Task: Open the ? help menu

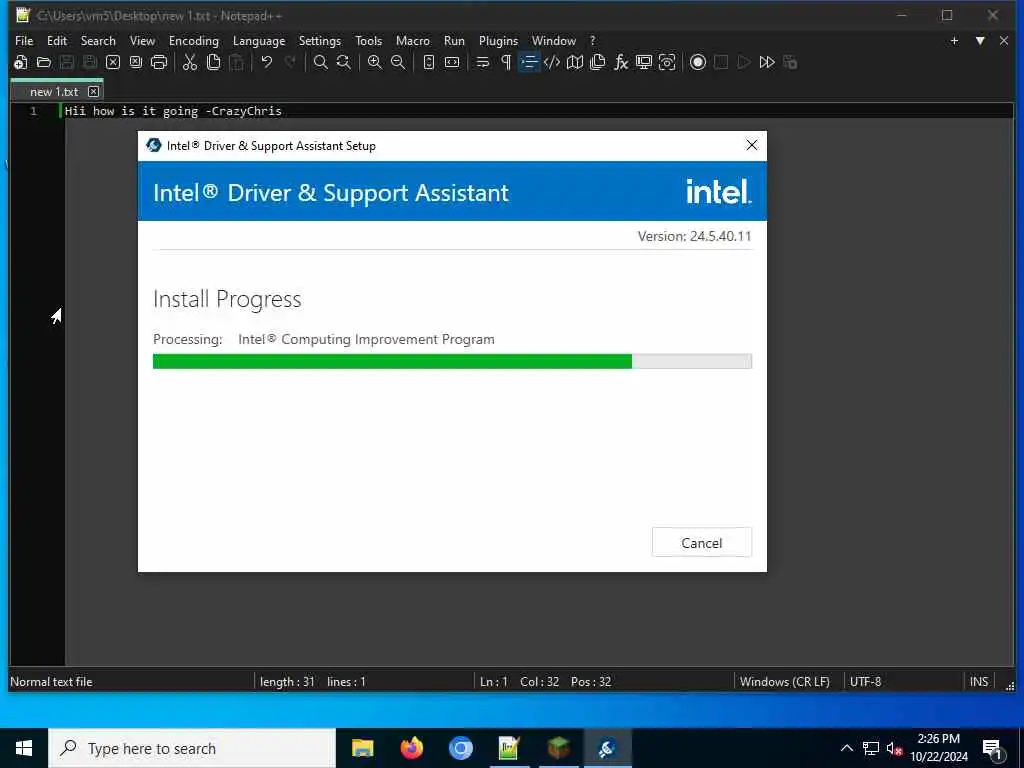Action: click(592, 40)
